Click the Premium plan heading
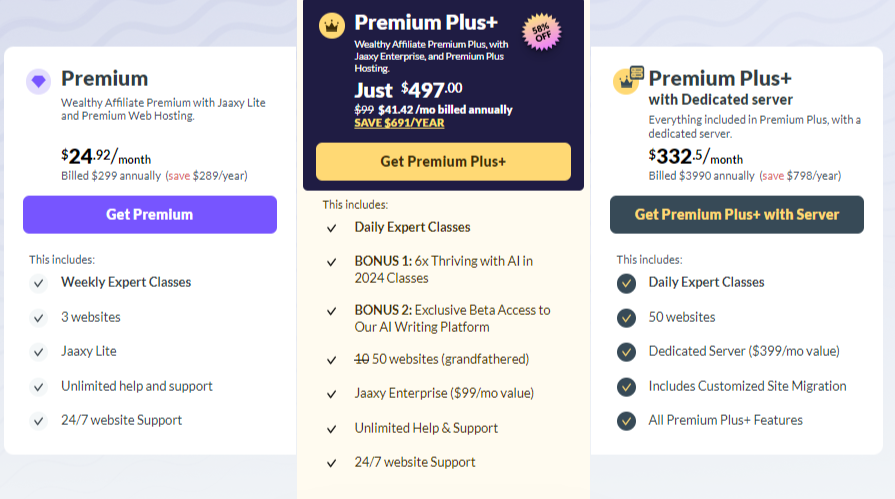895x499 pixels. click(x=104, y=78)
